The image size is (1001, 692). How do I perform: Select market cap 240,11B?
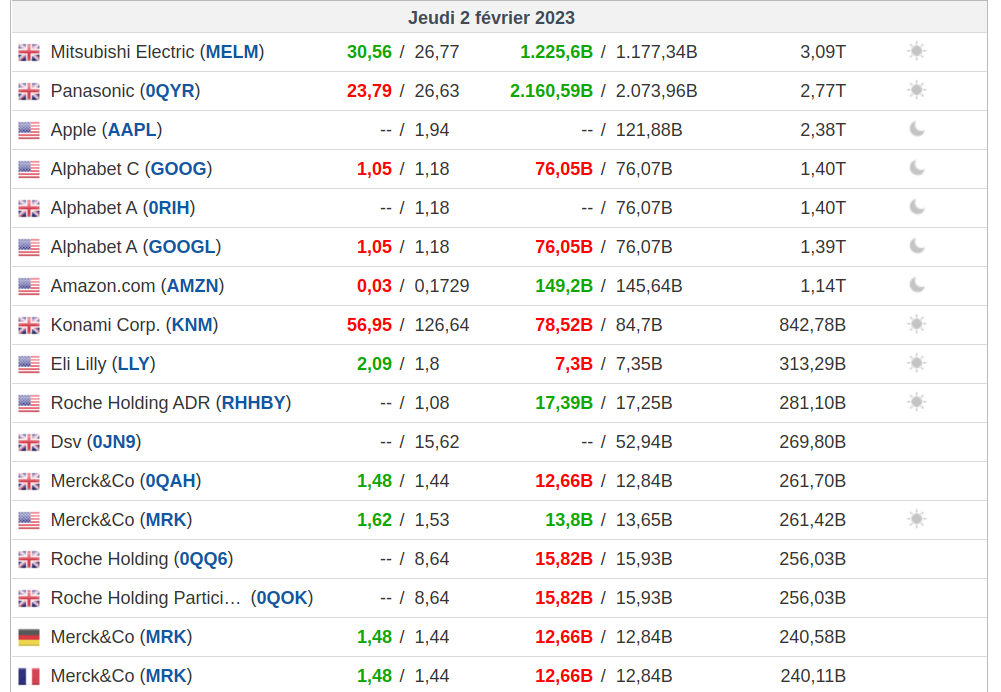pos(813,675)
